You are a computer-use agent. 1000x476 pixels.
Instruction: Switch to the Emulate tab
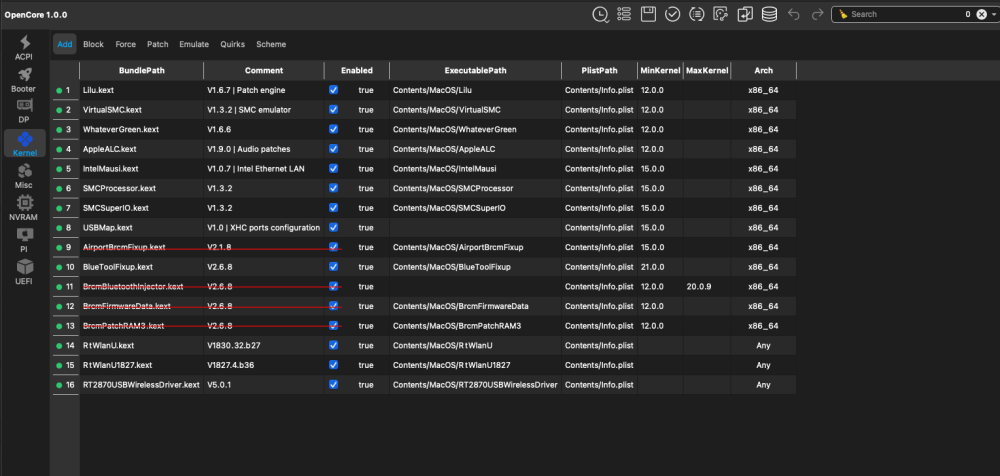[194, 44]
